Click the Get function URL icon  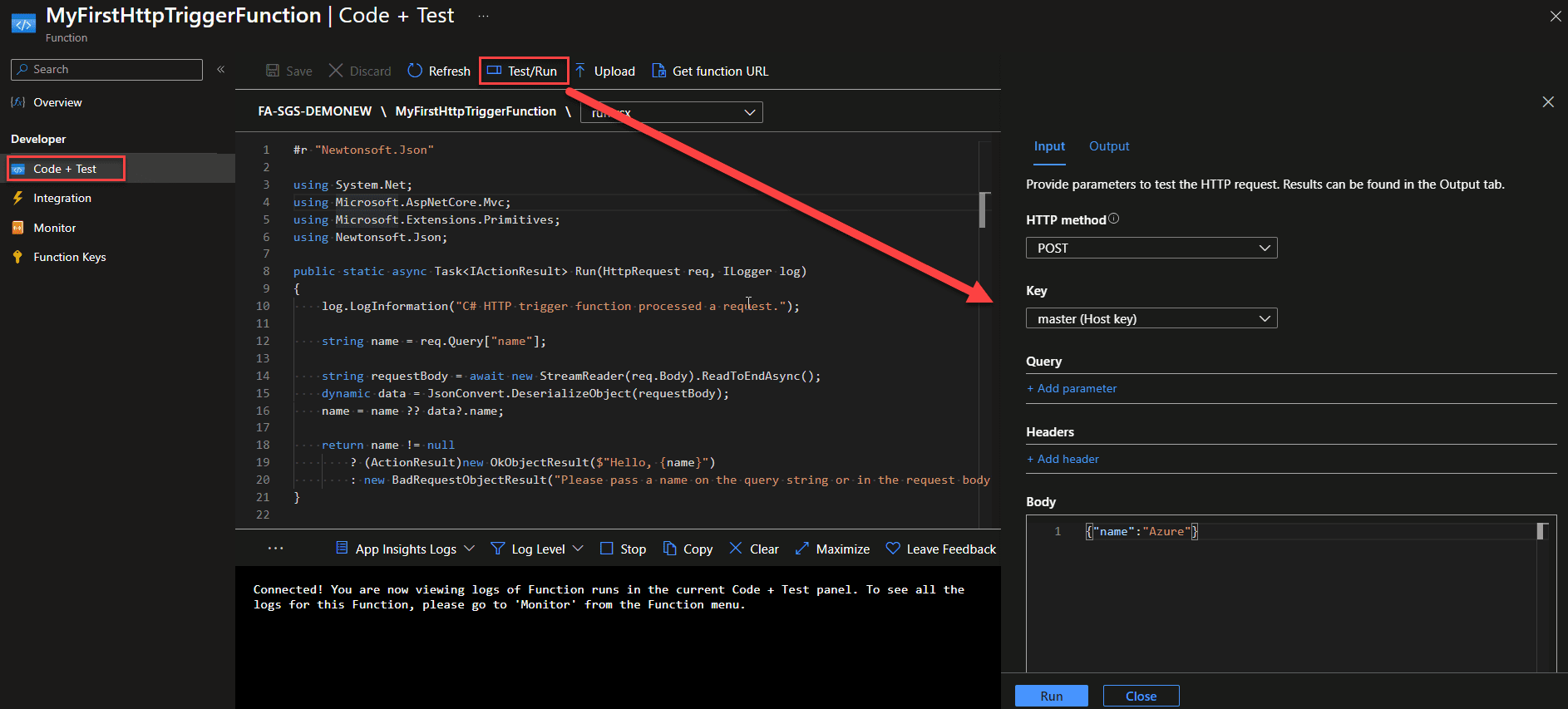[658, 71]
